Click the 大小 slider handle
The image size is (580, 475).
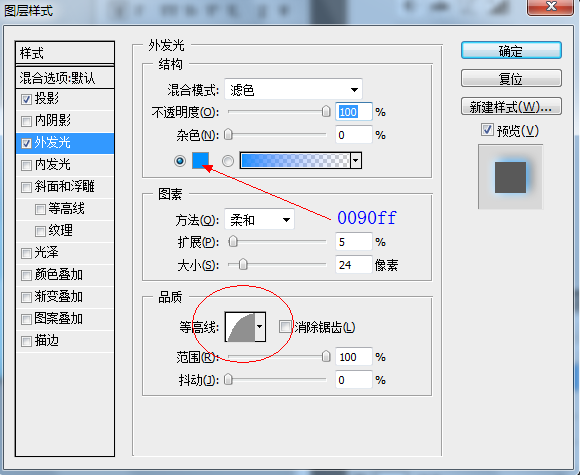coord(243,265)
